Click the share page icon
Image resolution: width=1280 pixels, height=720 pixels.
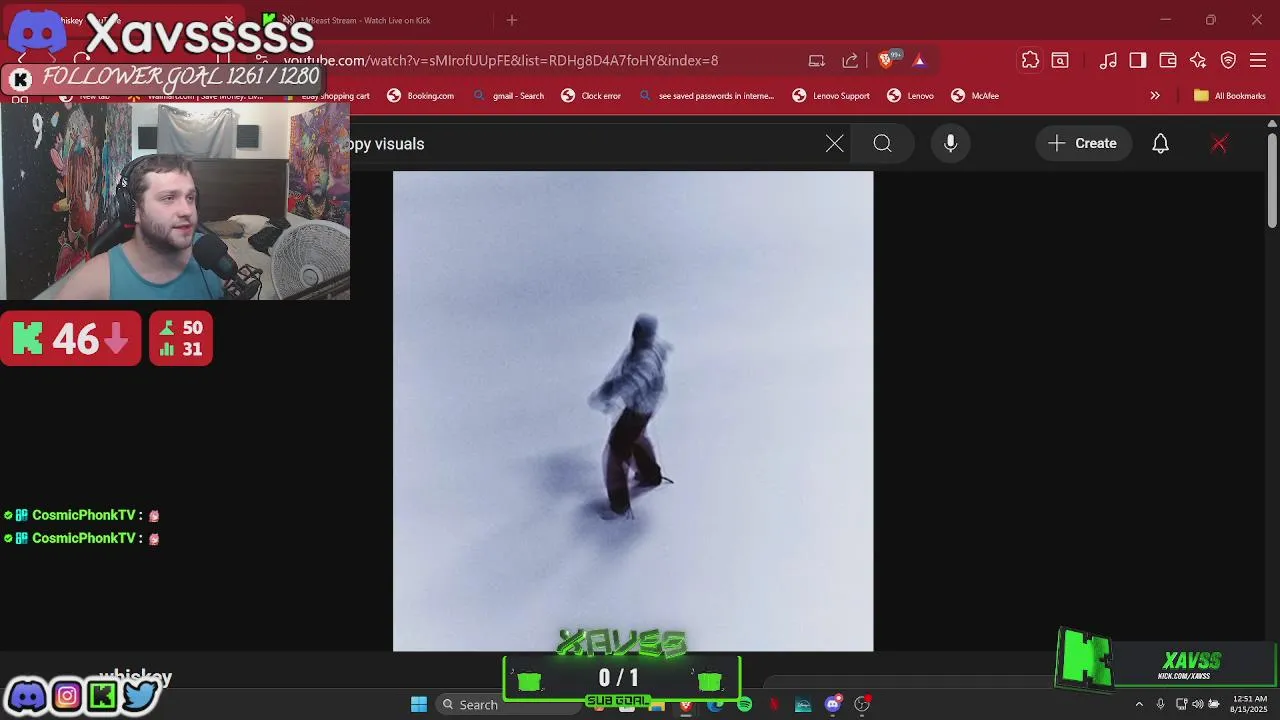[x=850, y=61]
